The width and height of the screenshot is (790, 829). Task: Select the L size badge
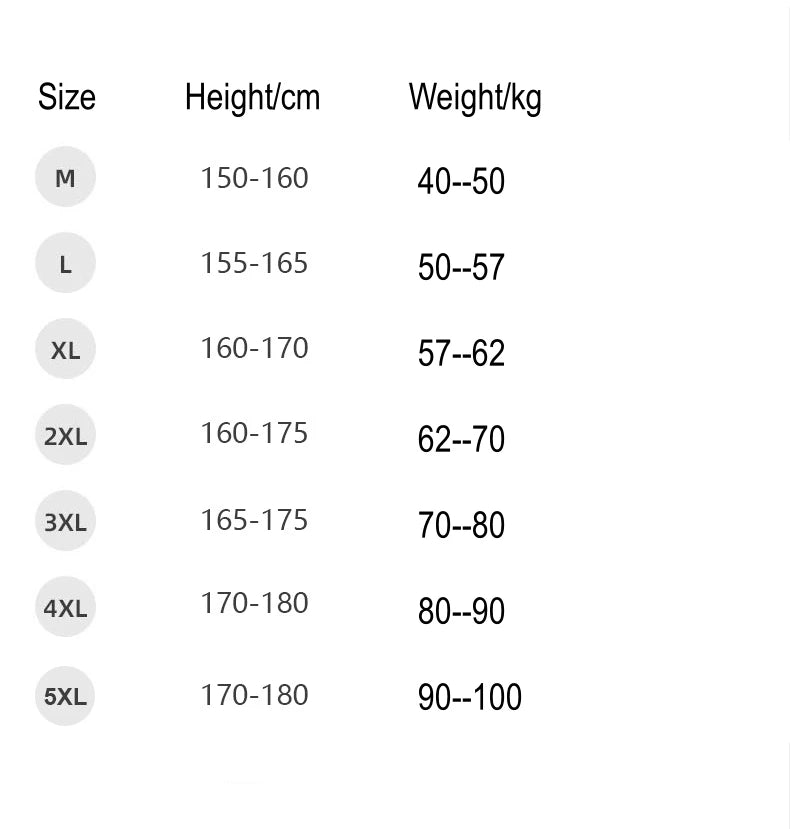(65, 264)
